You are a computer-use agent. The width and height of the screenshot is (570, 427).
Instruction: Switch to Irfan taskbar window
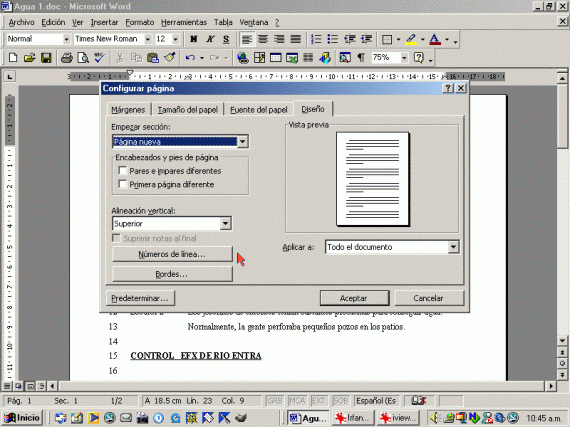(x=354, y=418)
